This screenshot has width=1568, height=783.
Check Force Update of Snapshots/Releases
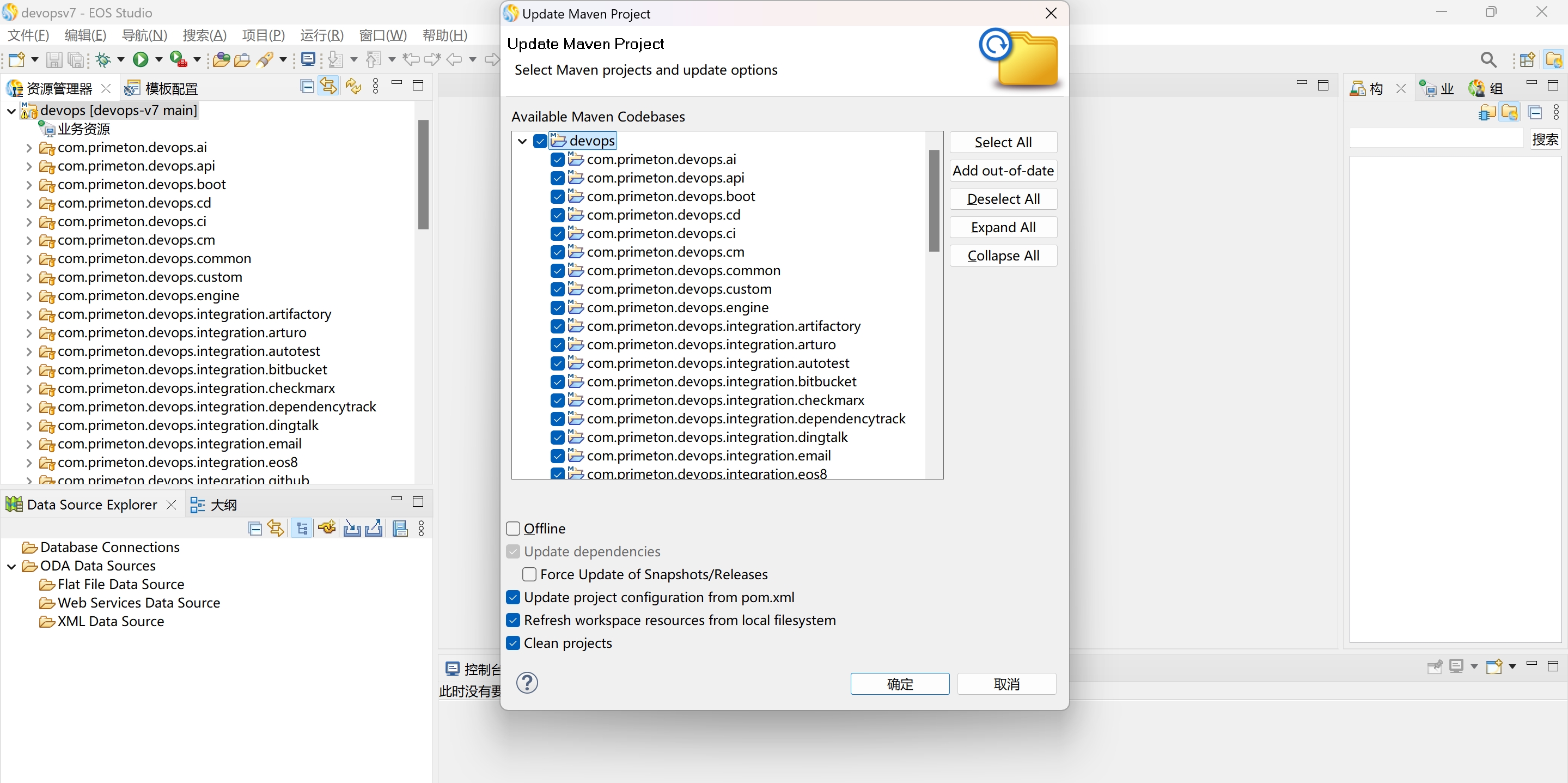pyautogui.click(x=529, y=574)
